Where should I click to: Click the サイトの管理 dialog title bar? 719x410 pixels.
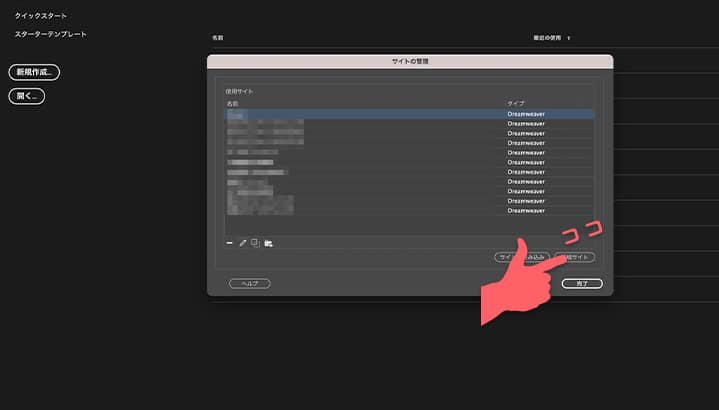(410, 61)
